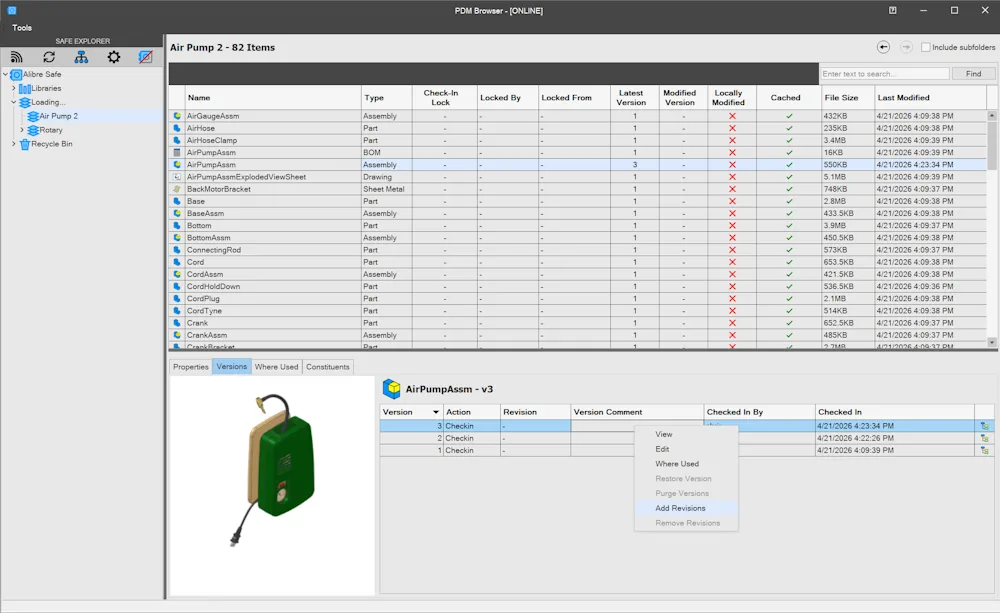Click the Find button
The width and height of the screenshot is (1000, 613).
click(x=973, y=74)
